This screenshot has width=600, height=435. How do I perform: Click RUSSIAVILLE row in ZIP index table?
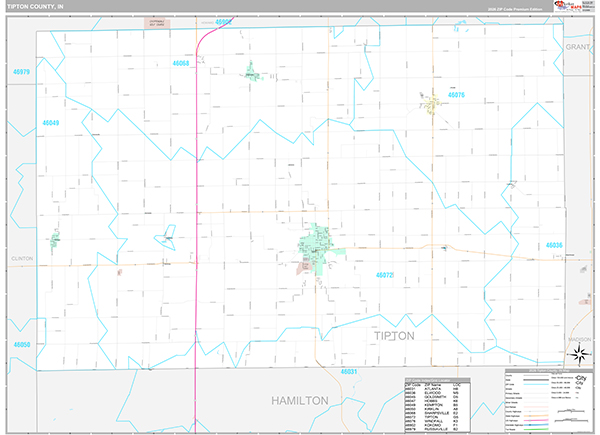tap(437, 429)
